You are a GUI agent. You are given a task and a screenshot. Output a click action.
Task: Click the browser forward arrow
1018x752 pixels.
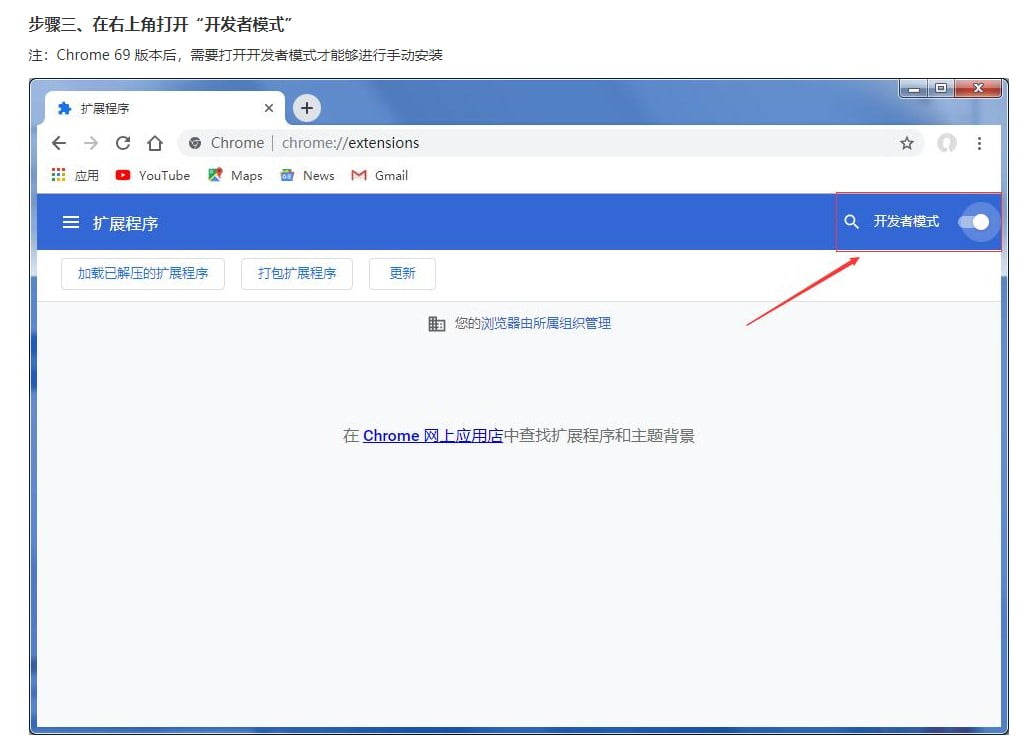pyautogui.click(x=91, y=143)
